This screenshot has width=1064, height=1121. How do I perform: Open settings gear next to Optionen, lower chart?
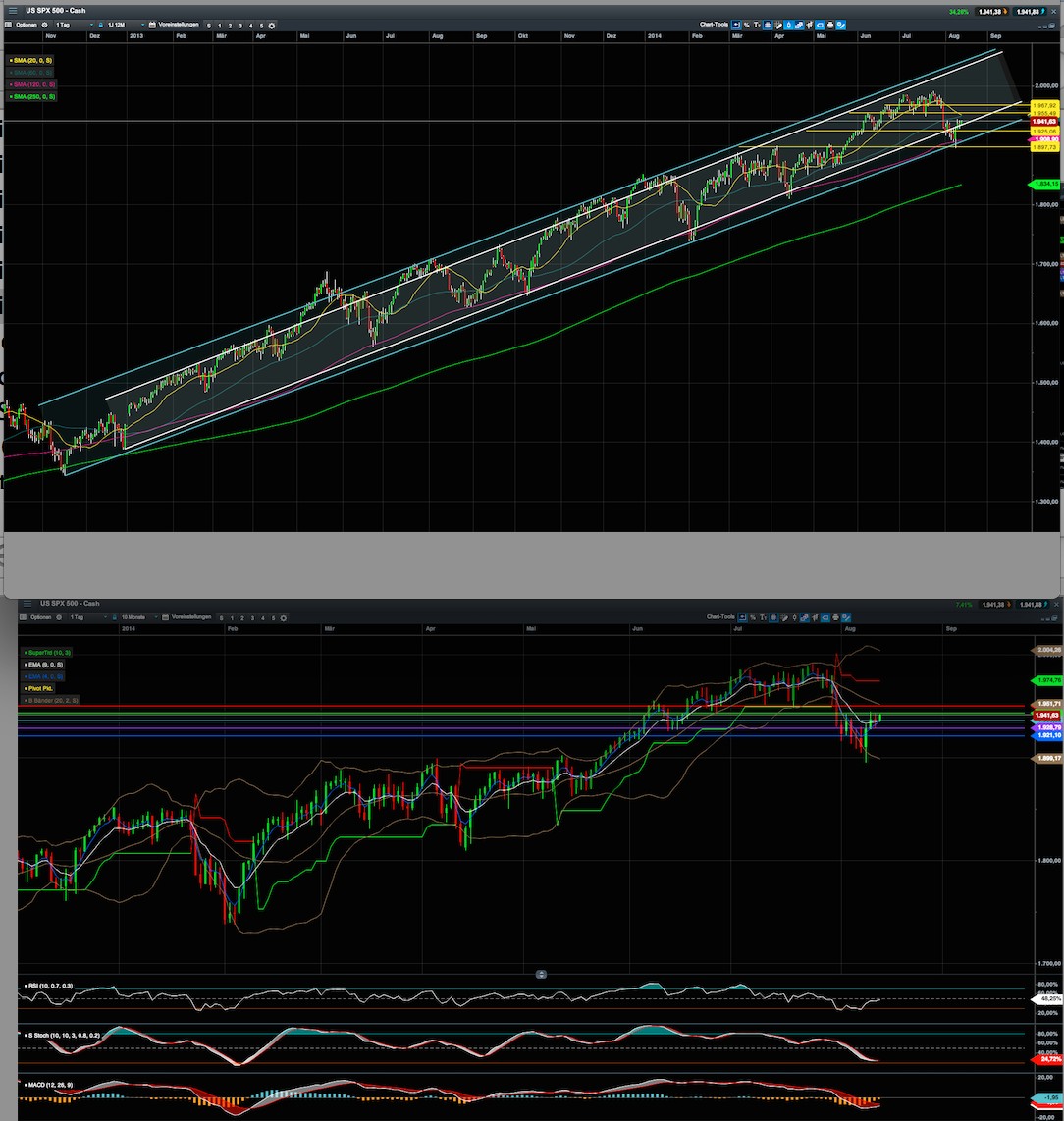pos(59,617)
